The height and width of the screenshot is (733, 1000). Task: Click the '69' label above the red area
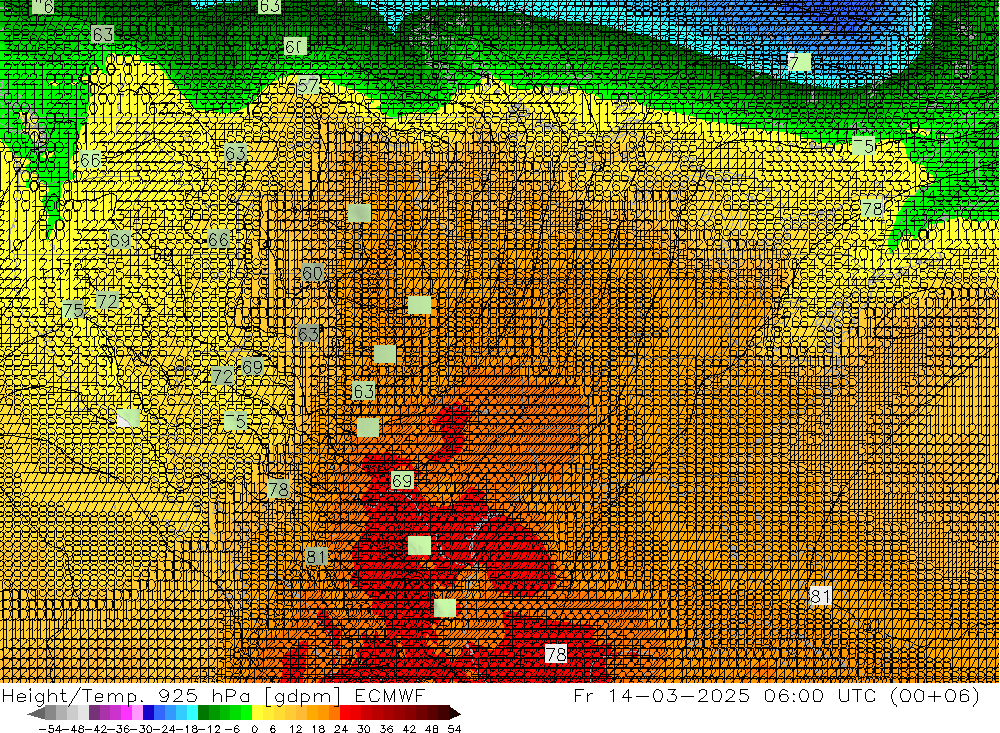click(x=402, y=480)
